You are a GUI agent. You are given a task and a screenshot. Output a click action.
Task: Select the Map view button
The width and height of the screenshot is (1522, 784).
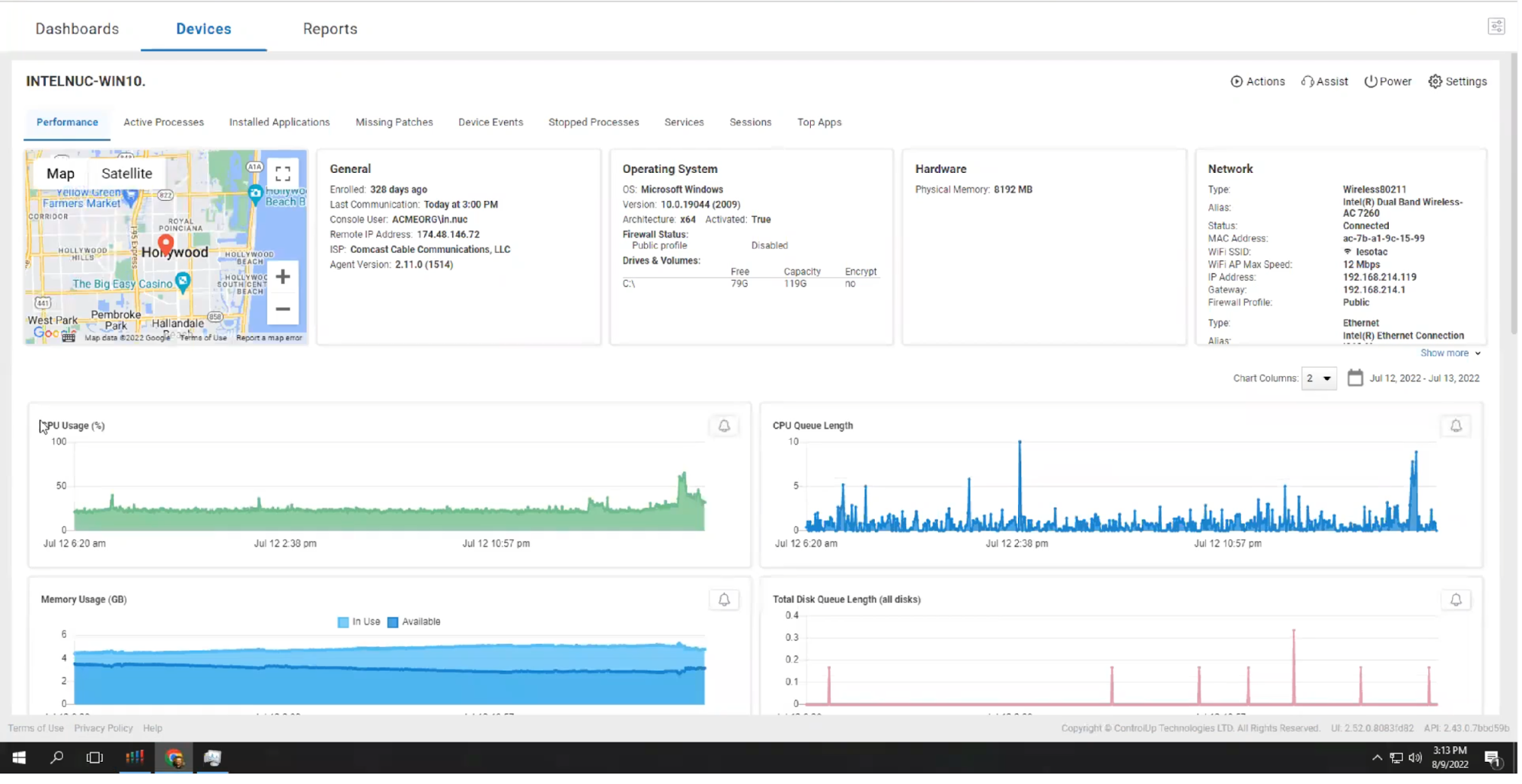point(61,174)
